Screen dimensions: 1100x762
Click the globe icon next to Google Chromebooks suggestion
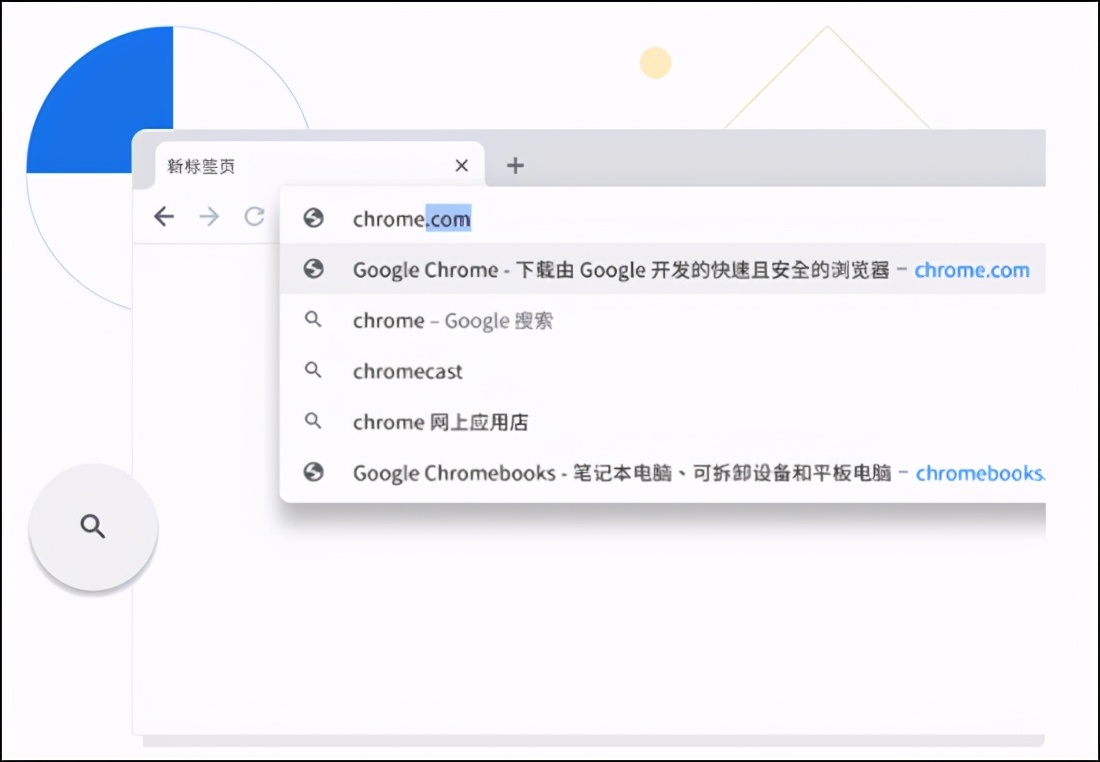click(313, 472)
